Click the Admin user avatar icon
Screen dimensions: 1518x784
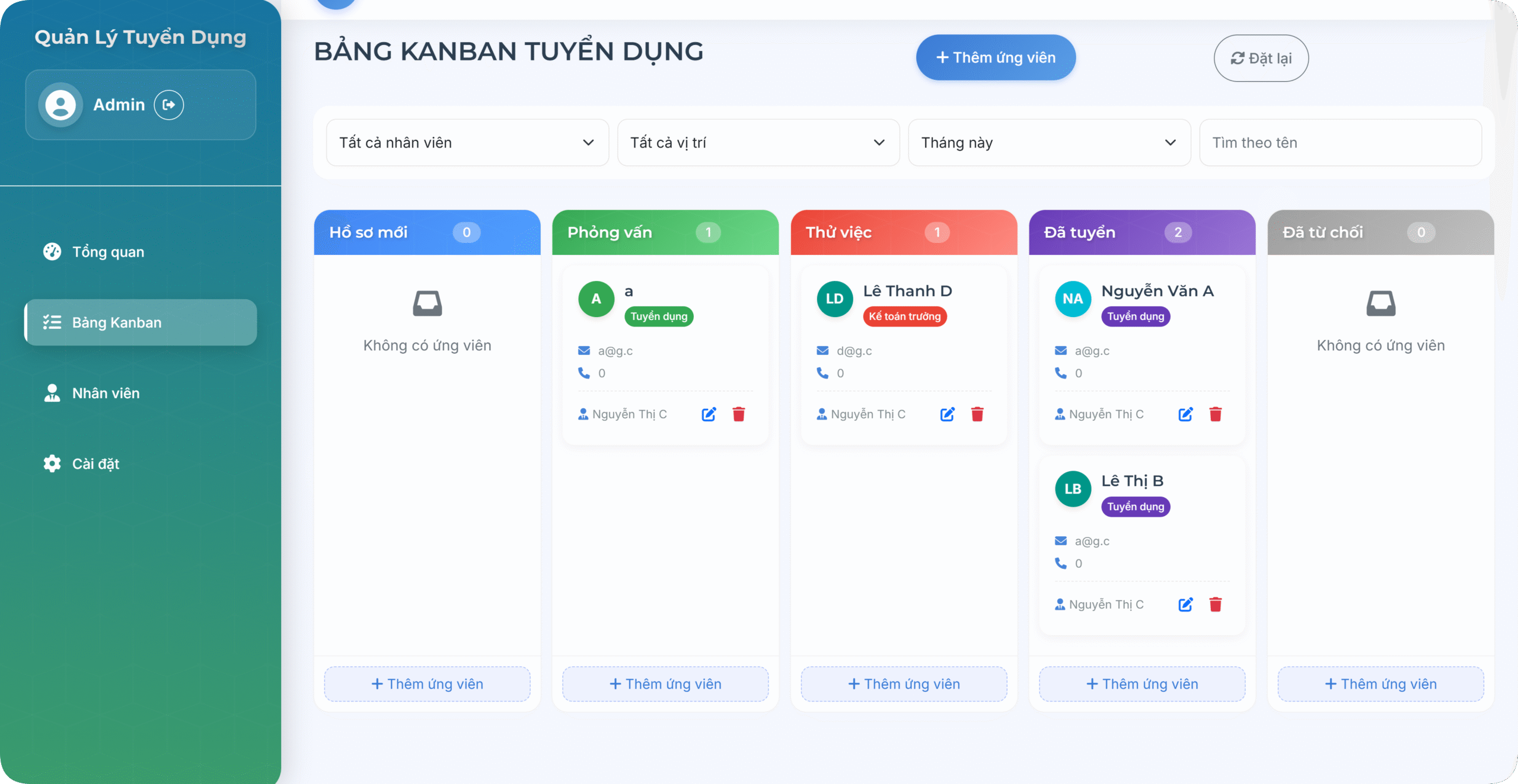pyautogui.click(x=60, y=105)
